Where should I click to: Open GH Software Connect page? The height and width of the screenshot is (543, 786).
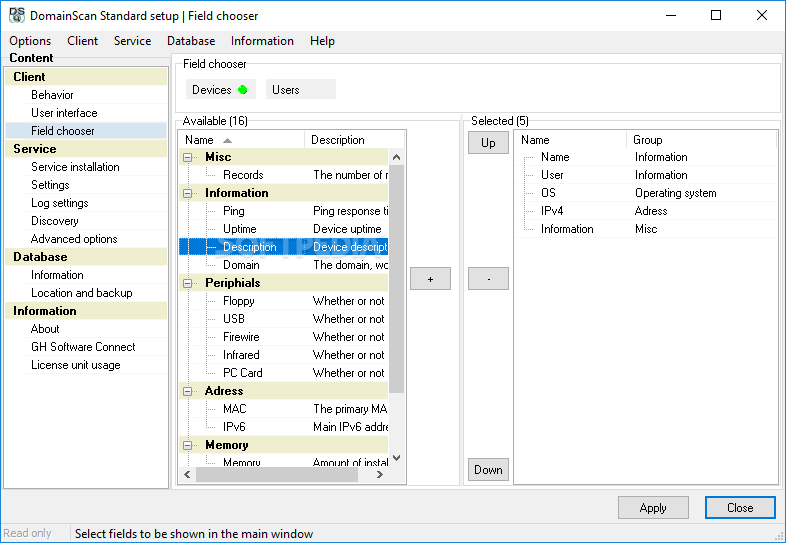pos(83,347)
